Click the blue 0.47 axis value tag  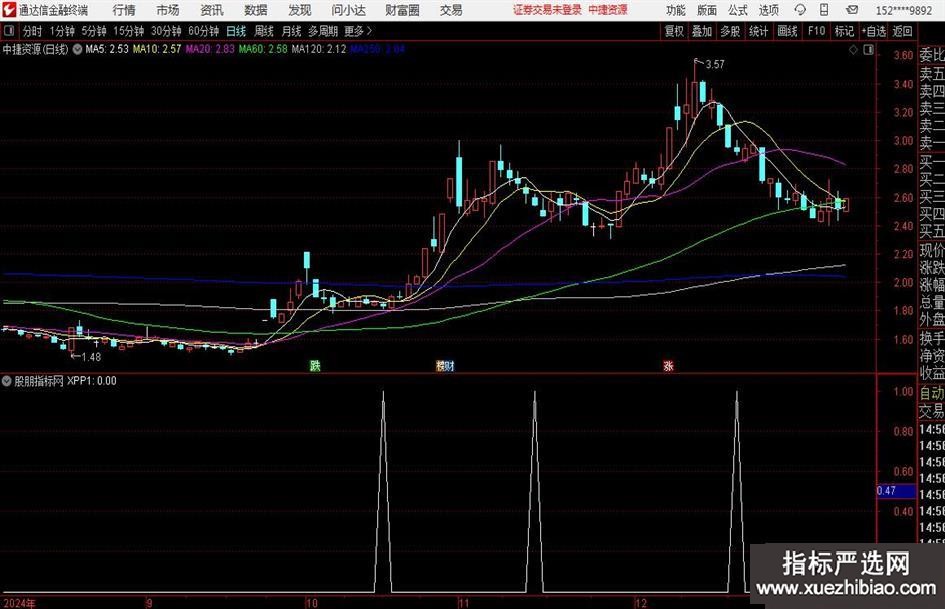[896, 491]
